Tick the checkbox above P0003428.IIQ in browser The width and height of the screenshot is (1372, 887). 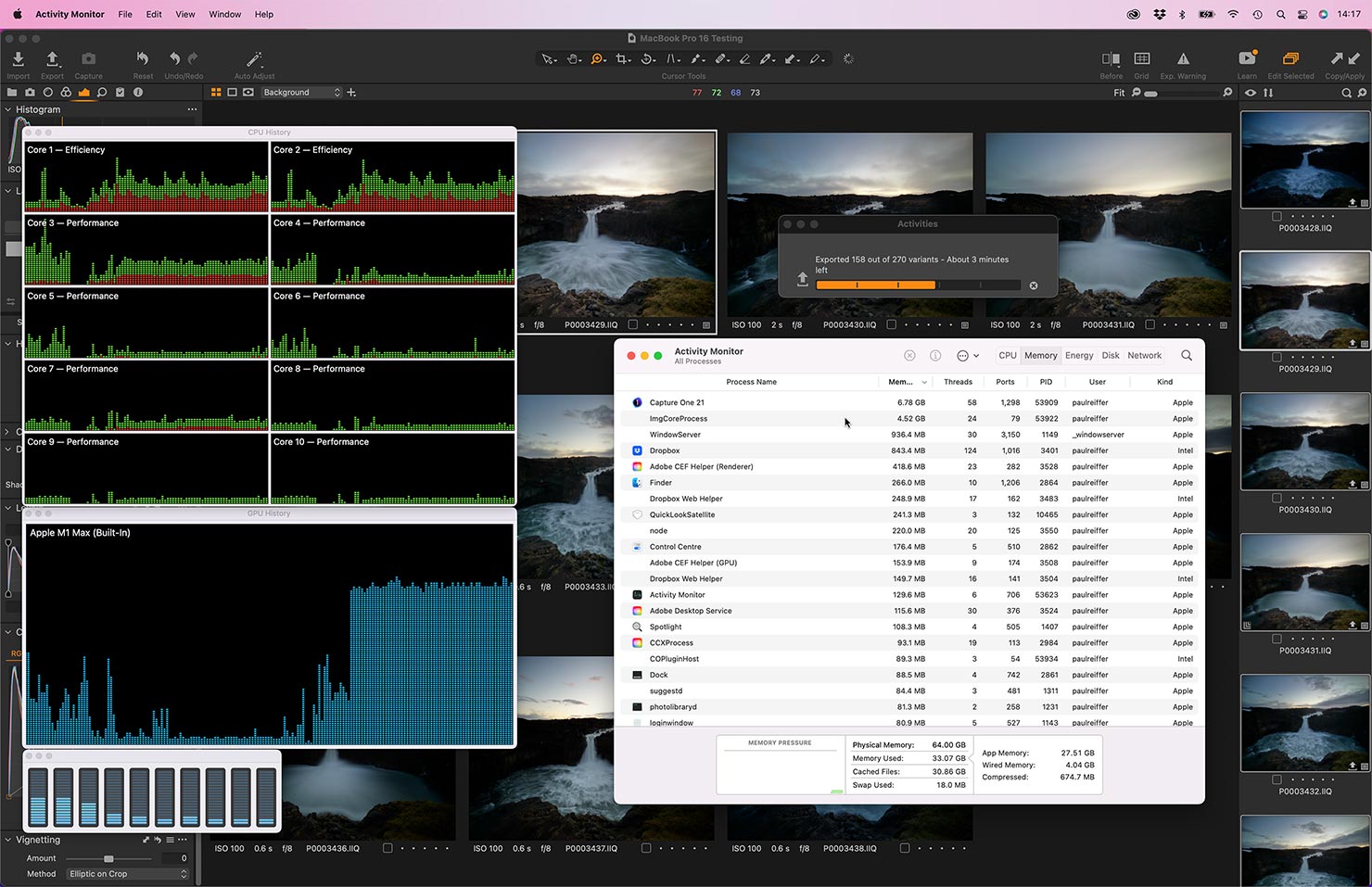(1277, 216)
